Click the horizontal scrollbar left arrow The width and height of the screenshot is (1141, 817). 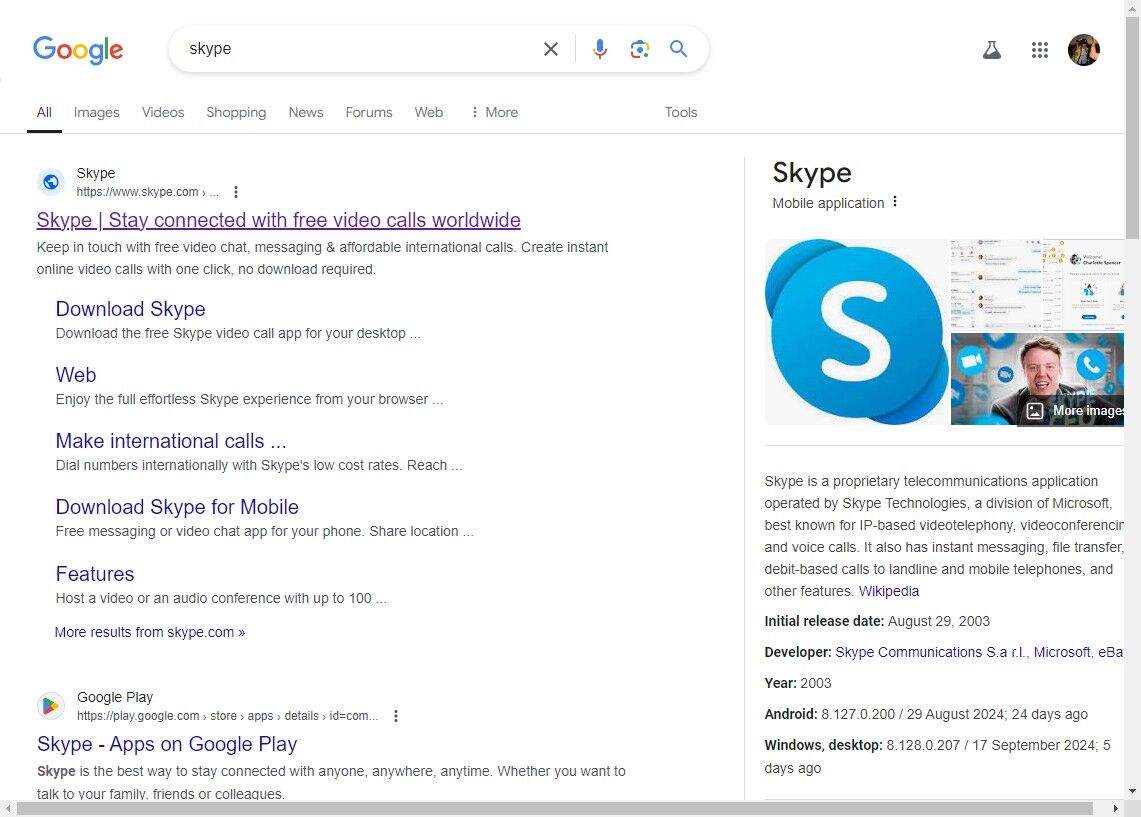tap(7, 809)
